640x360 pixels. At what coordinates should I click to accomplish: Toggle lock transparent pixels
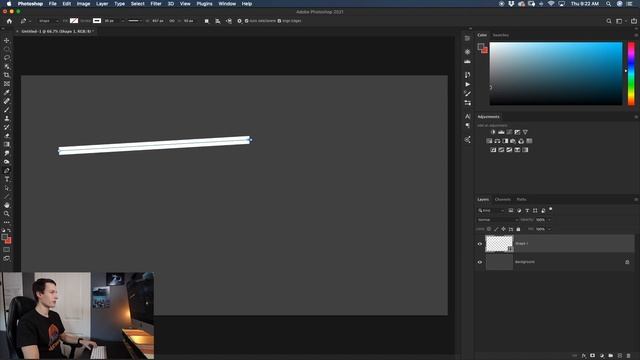point(489,229)
